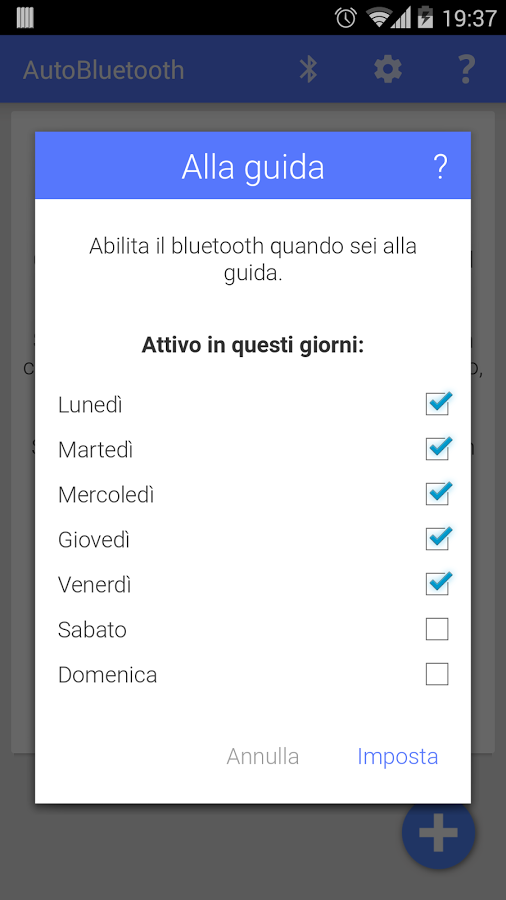Tap the Alla guida dialog title

(x=253, y=168)
